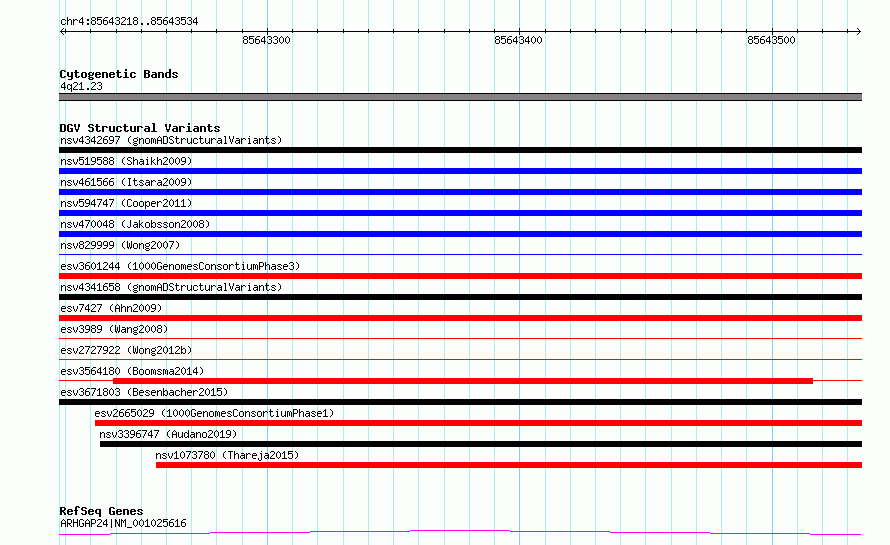Image resolution: width=890 pixels, height=545 pixels.
Task: Click the magenta ARHGAP24 gene line
Action: (x=460, y=533)
